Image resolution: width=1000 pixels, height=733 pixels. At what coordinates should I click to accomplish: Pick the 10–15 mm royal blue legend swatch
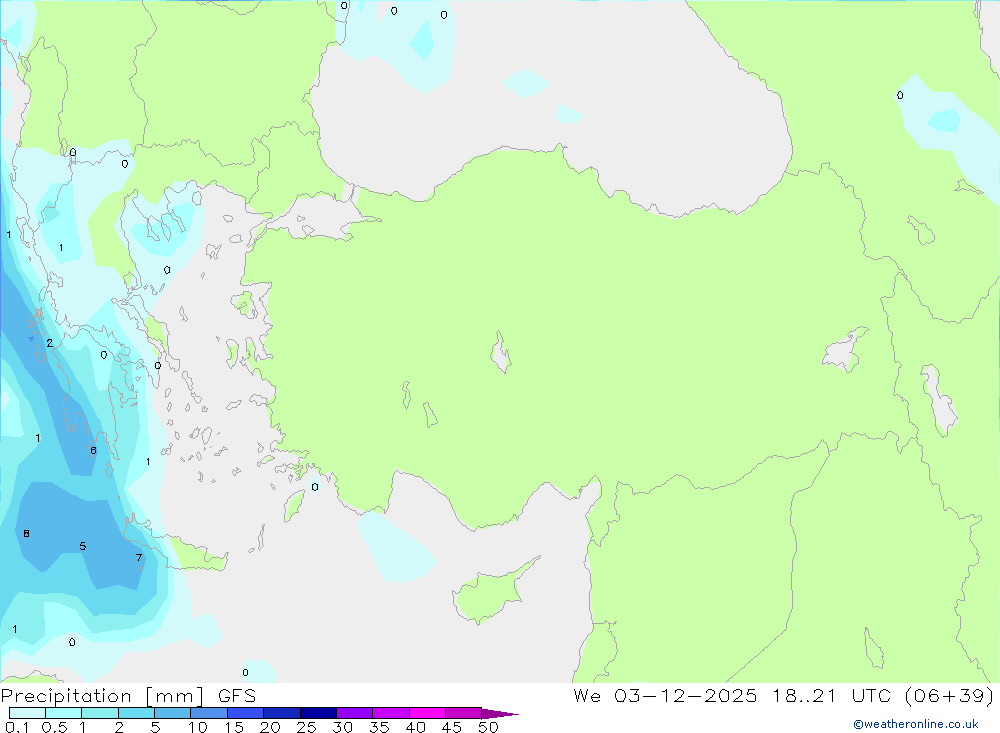click(209, 713)
